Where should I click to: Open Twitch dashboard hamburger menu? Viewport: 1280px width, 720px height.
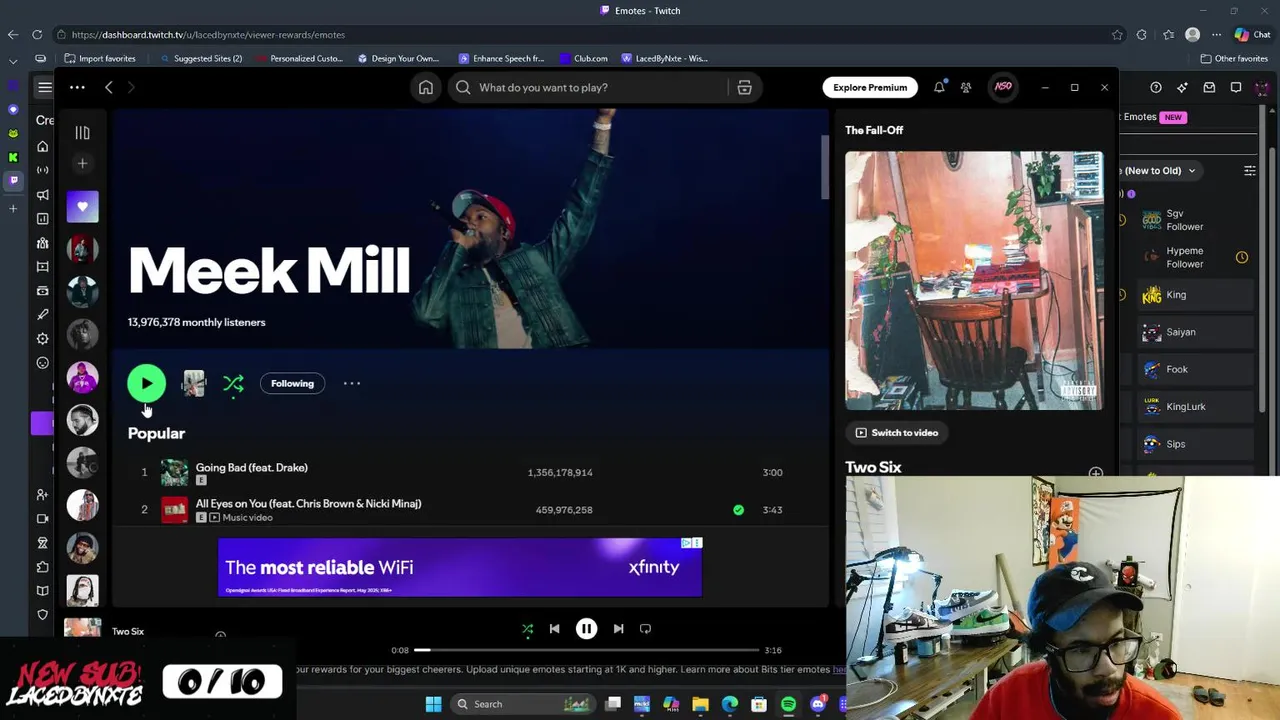tap(45, 88)
